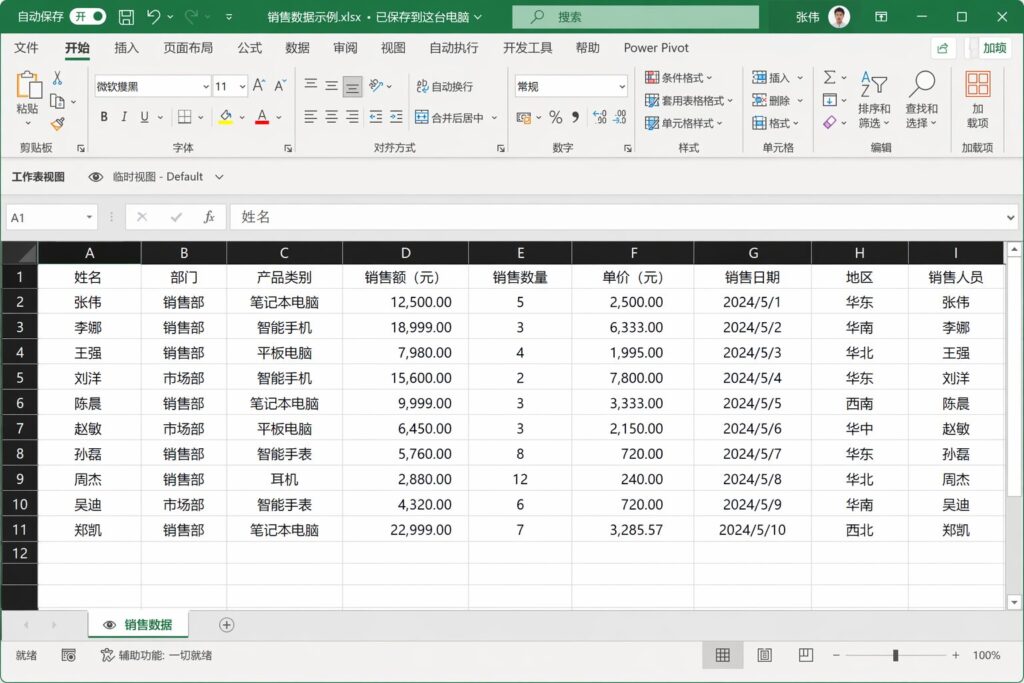Switch to the 数据 (Data) tab
The width and height of the screenshot is (1024, 683).
click(297, 48)
